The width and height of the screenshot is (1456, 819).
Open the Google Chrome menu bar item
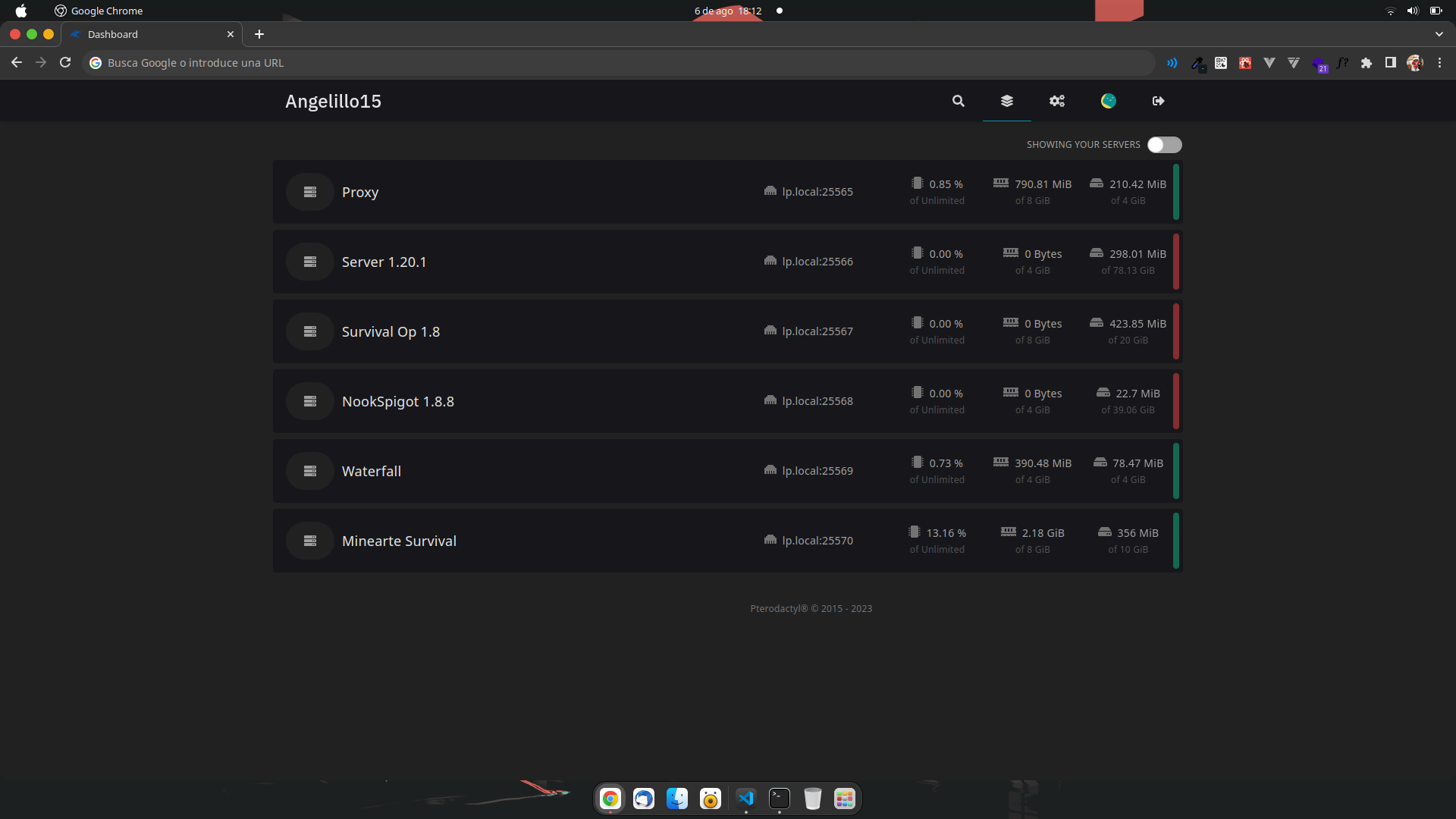point(107,11)
